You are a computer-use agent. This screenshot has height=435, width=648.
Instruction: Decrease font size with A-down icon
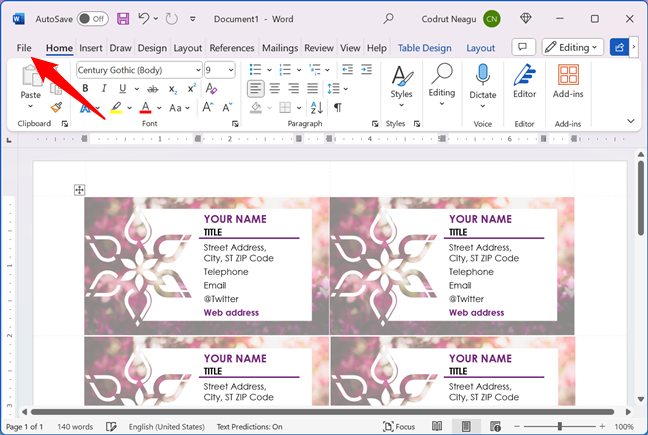(227, 107)
